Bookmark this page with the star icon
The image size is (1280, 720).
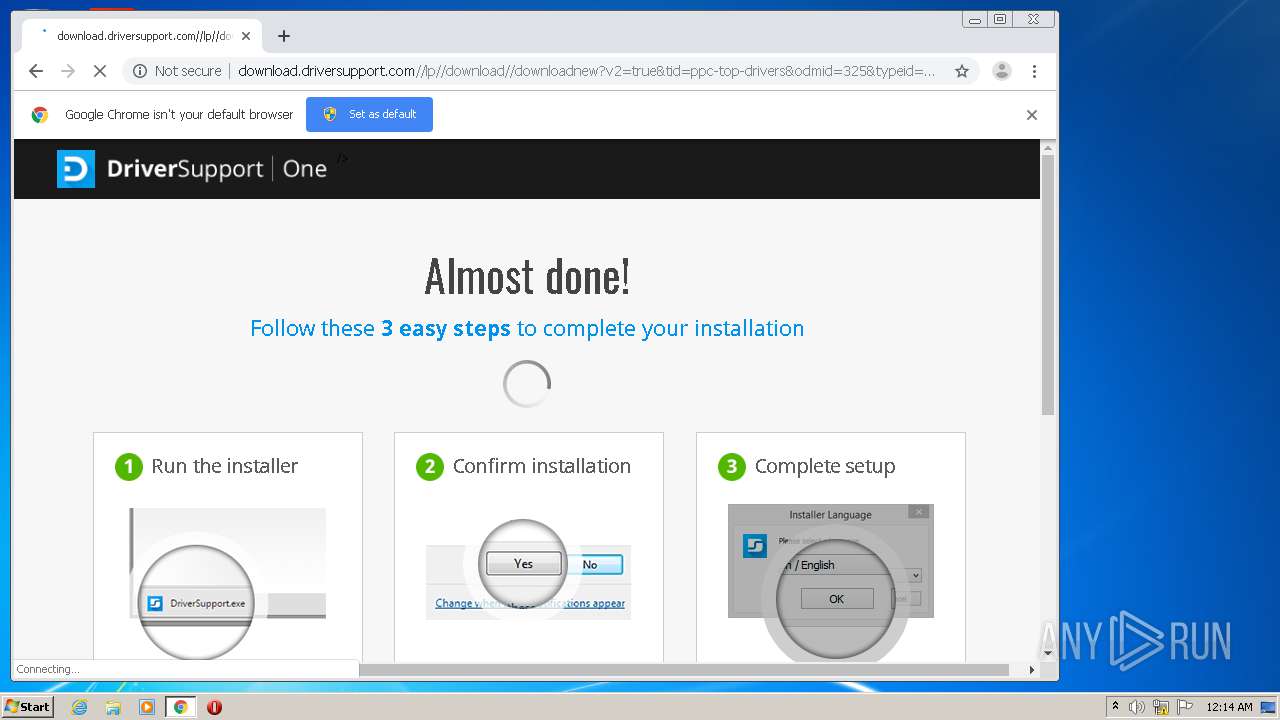(x=962, y=71)
